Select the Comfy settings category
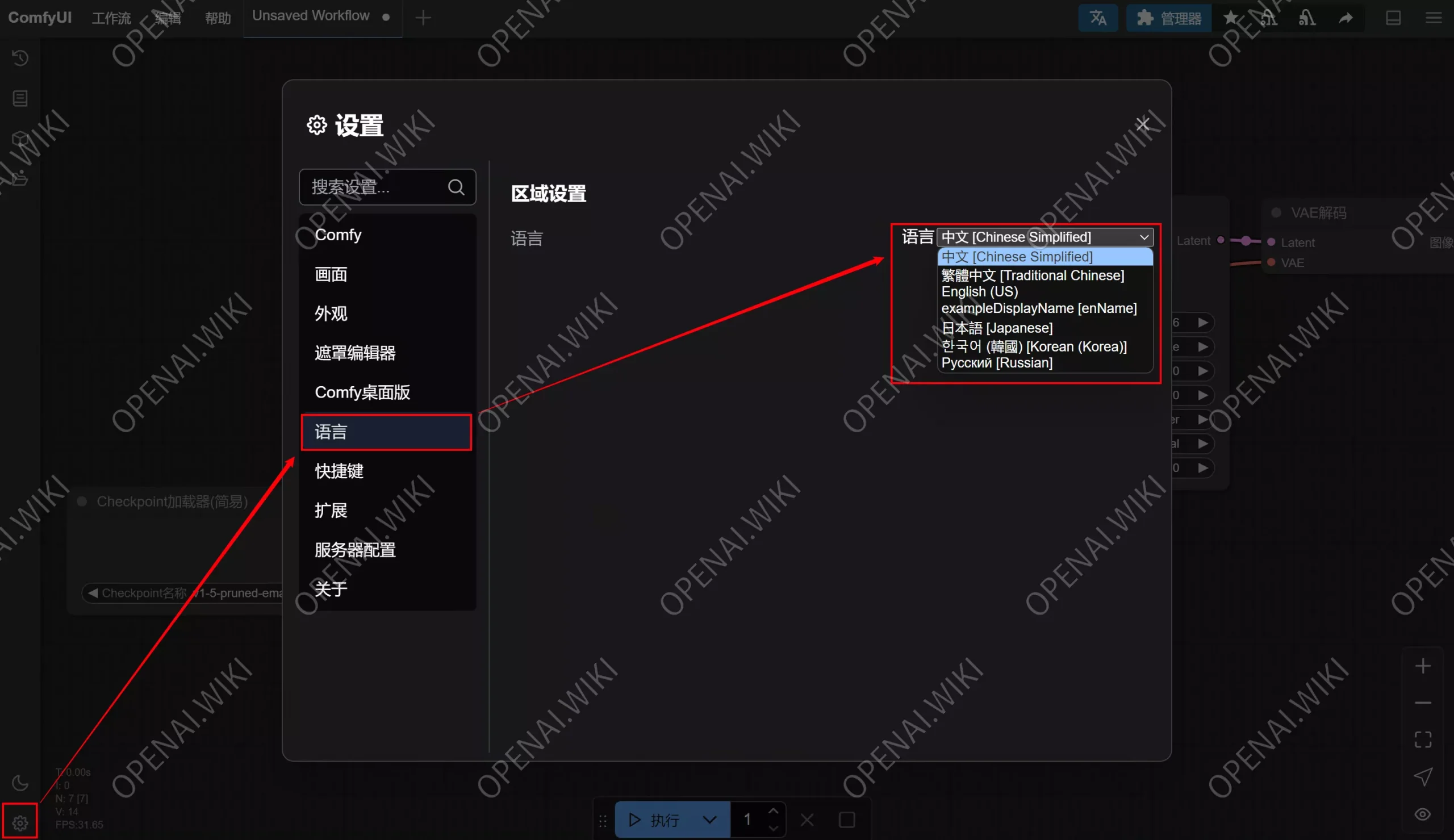Screen dimensions: 1454x840 tap(387, 235)
